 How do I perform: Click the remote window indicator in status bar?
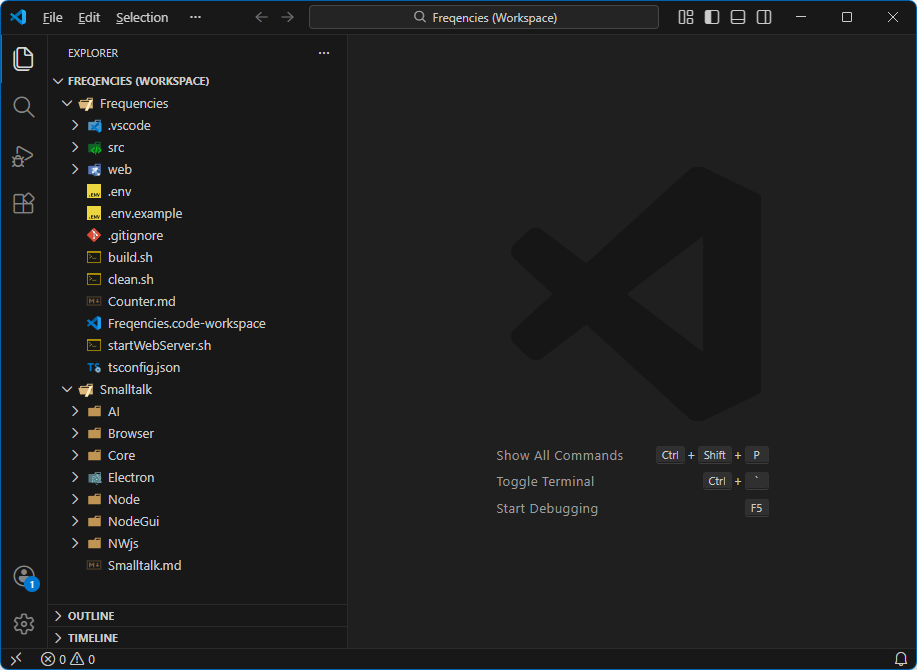coord(16,659)
